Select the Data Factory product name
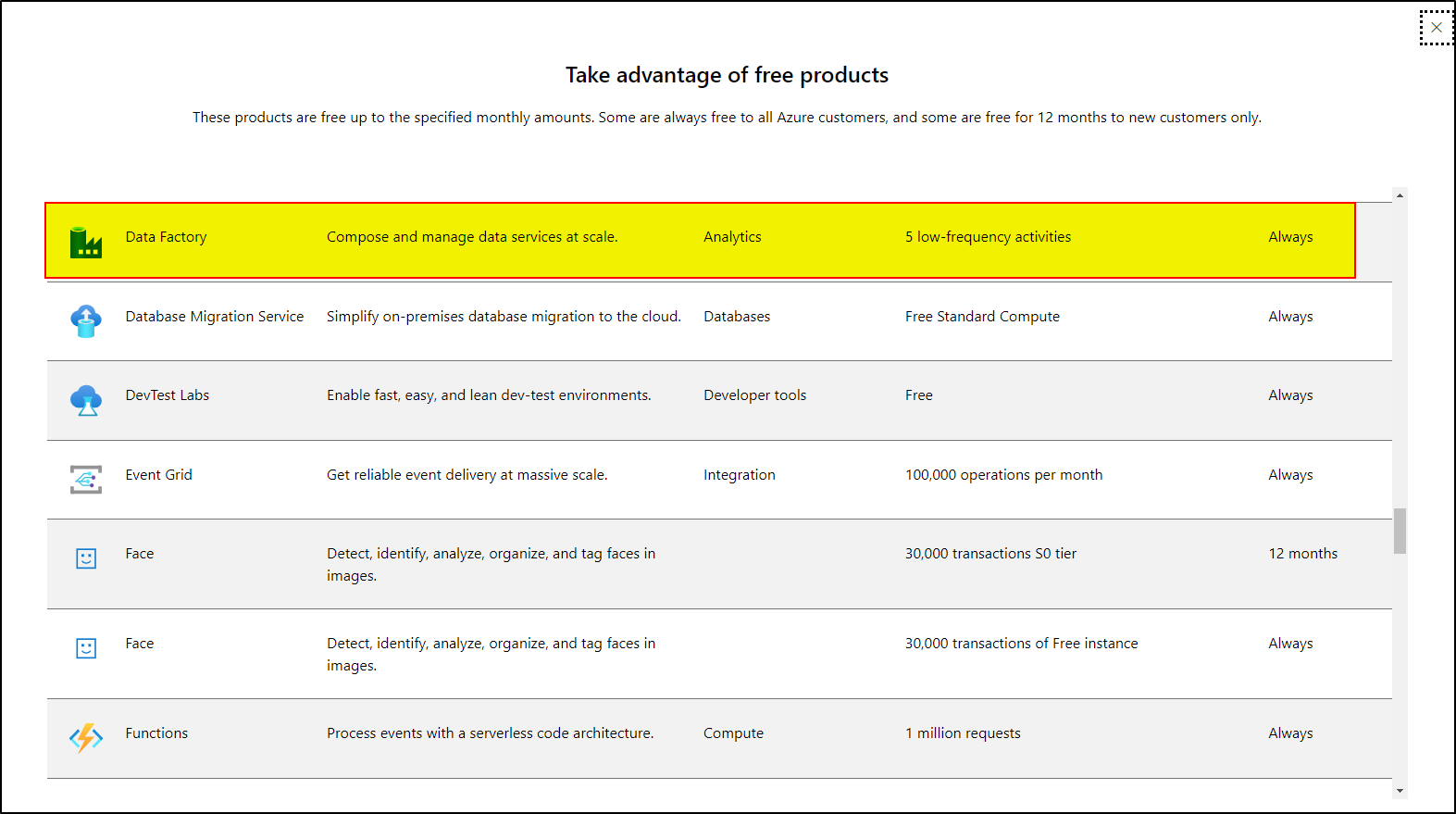This screenshot has height=814, width=1456. [166, 237]
